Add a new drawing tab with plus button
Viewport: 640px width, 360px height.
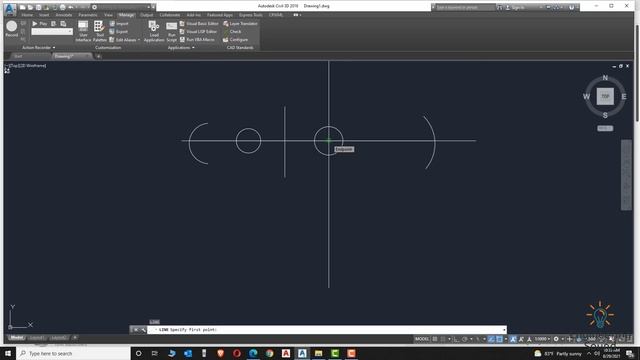coord(98,56)
